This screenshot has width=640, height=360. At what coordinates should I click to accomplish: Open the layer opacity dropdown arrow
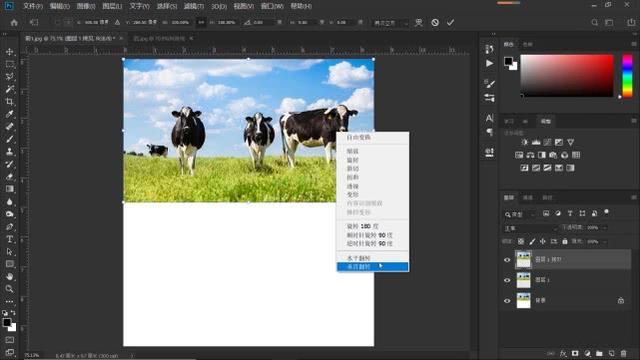(605, 228)
